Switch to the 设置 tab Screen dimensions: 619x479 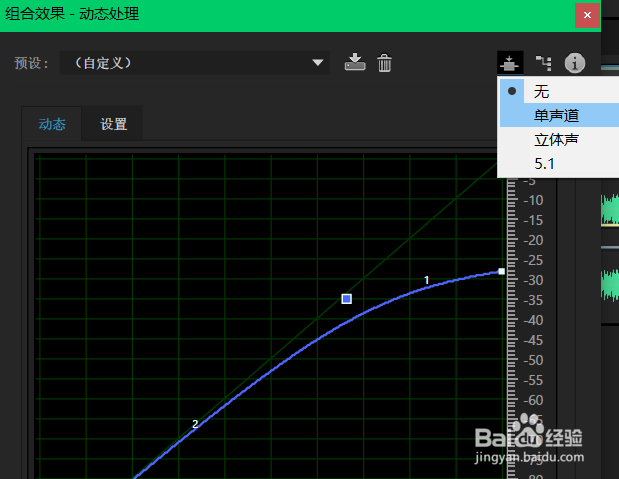click(x=113, y=124)
